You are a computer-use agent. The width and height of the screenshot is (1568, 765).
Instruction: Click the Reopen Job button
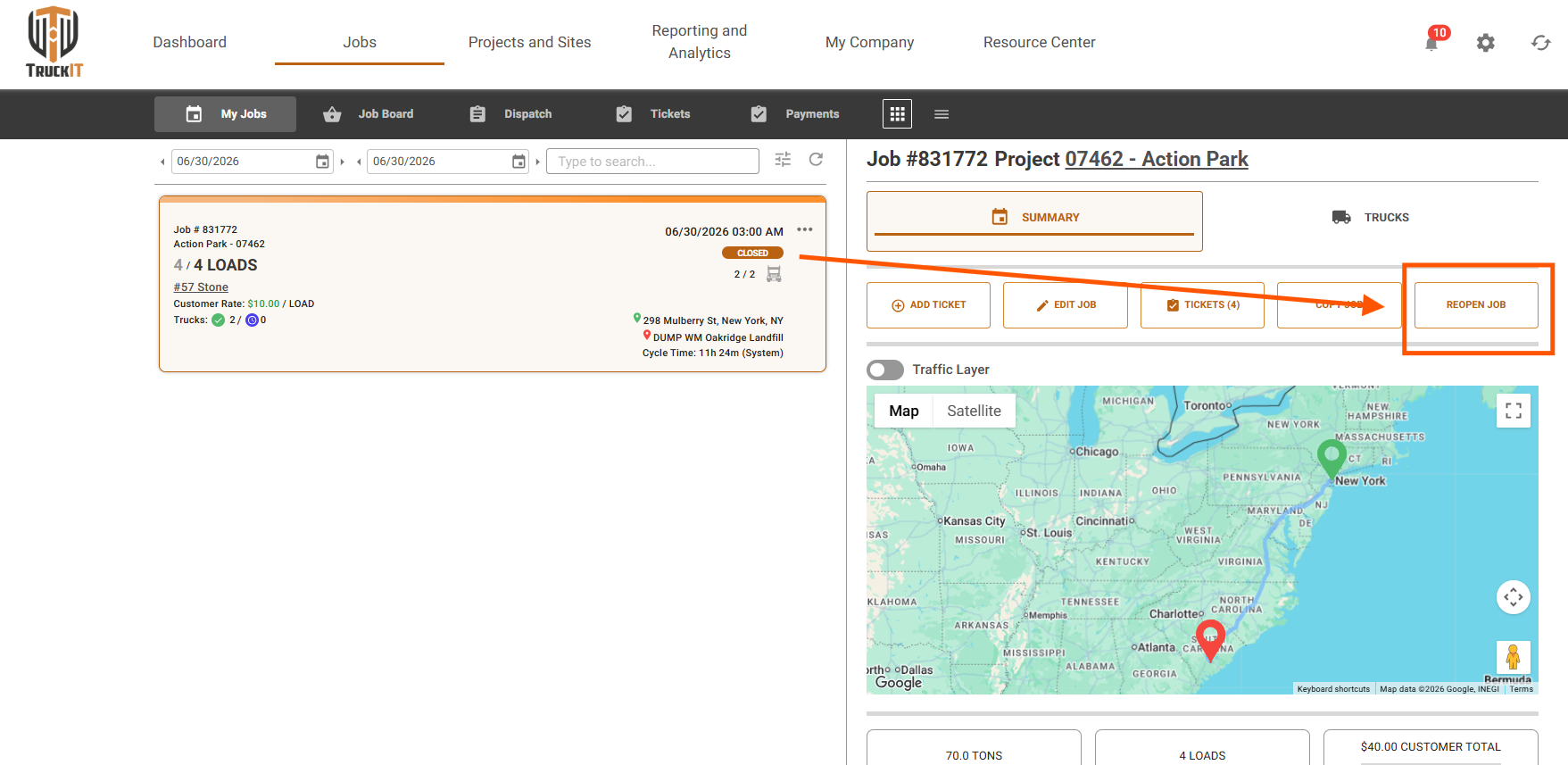[x=1476, y=305]
